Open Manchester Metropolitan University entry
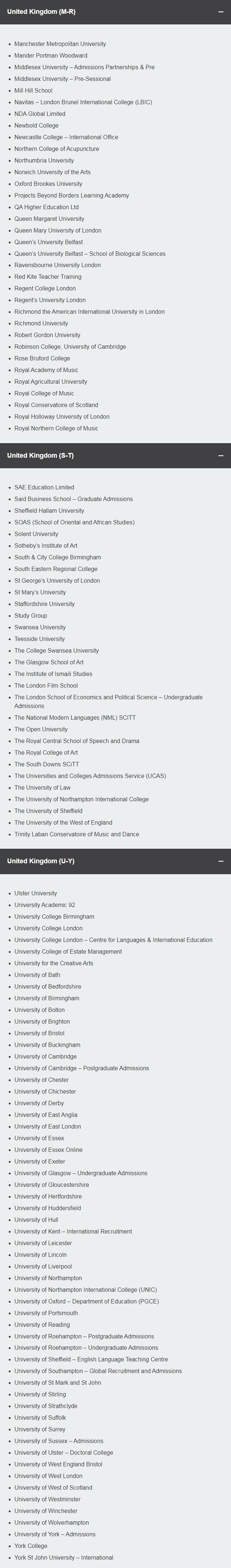This screenshot has height=1568, width=231. click(x=60, y=44)
